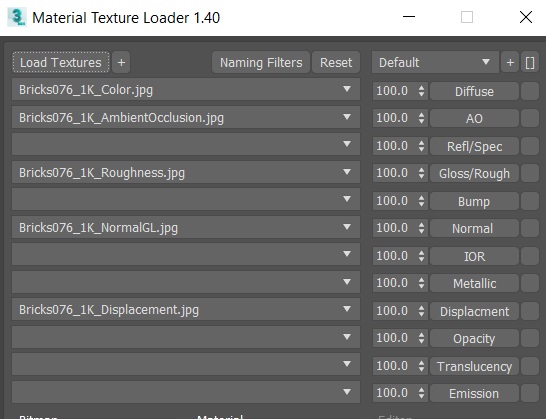Open the Bricks076_1K_Color.jpg dropdown
Viewport: 546px width, 419px height.
pos(186,90)
